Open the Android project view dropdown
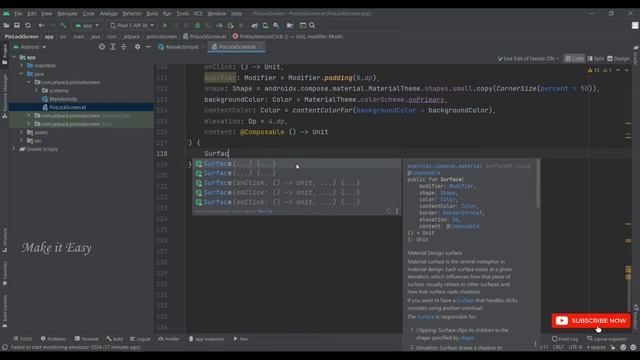 [x=30, y=47]
